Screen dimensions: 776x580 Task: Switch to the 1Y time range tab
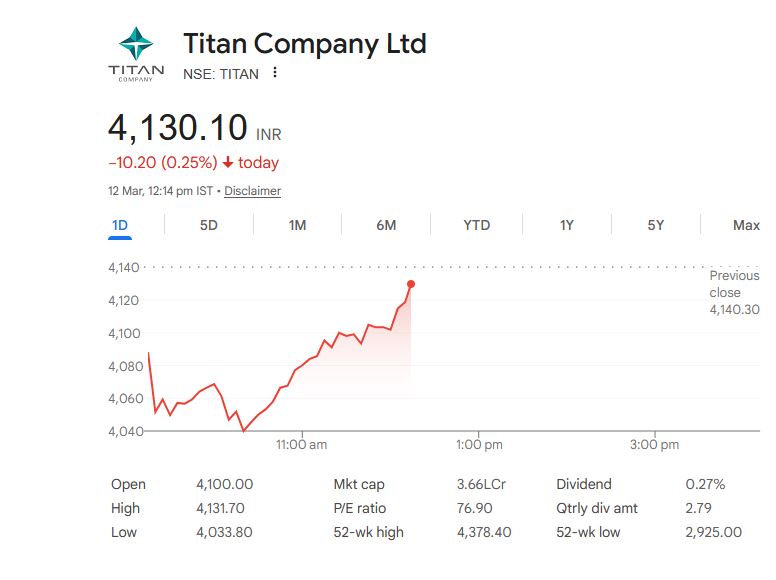coord(566,225)
